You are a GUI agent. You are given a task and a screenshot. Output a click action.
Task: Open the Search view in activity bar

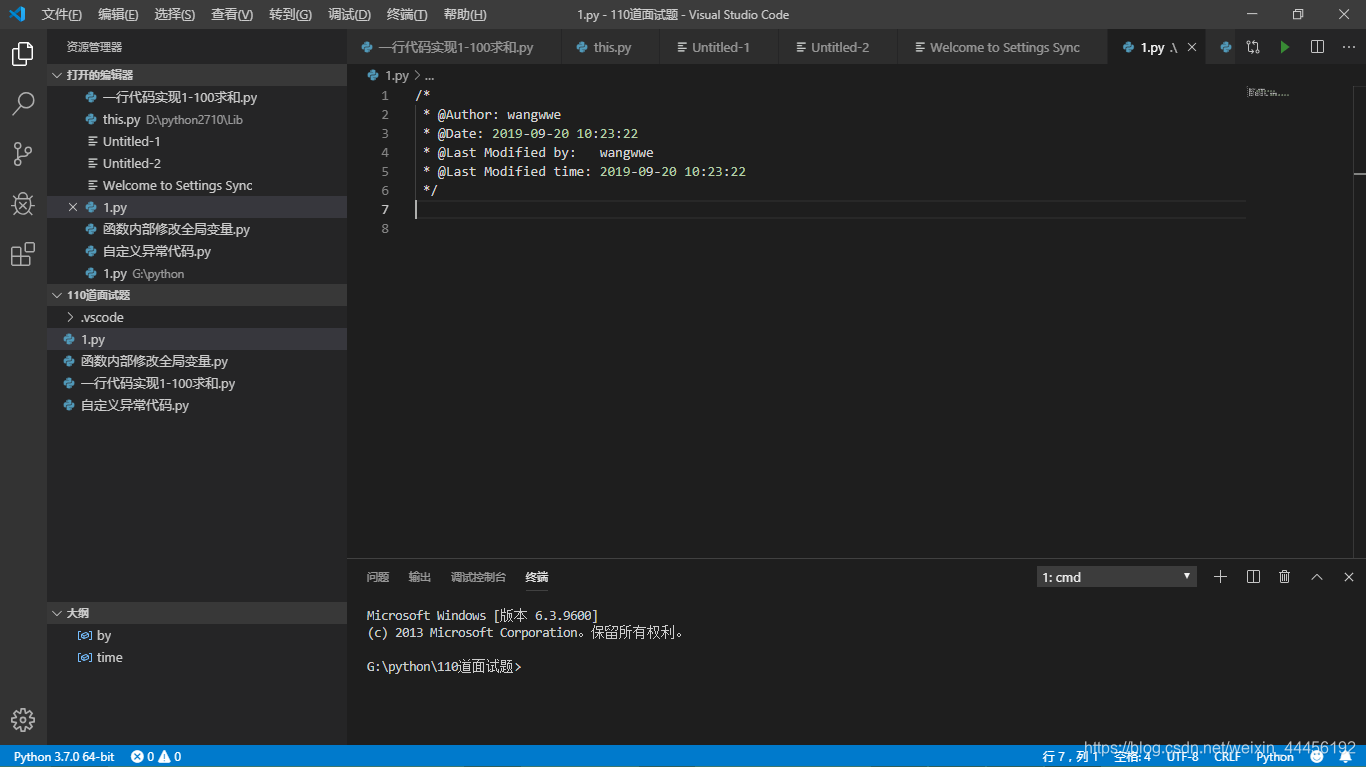[x=23, y=104]
